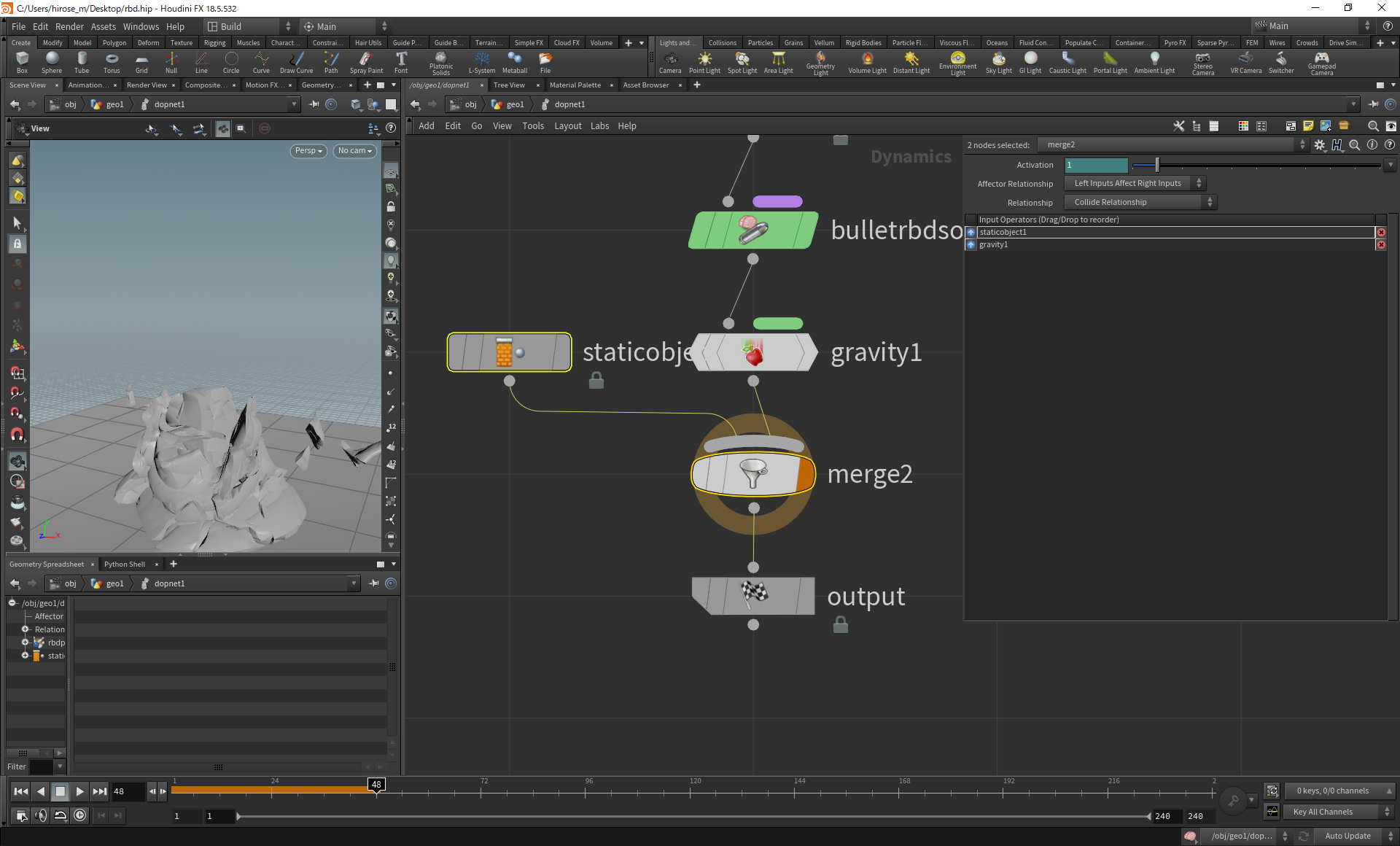The image size is (1400, 846).
Task: Open the Windows menu
Action: tap(141, 26)
